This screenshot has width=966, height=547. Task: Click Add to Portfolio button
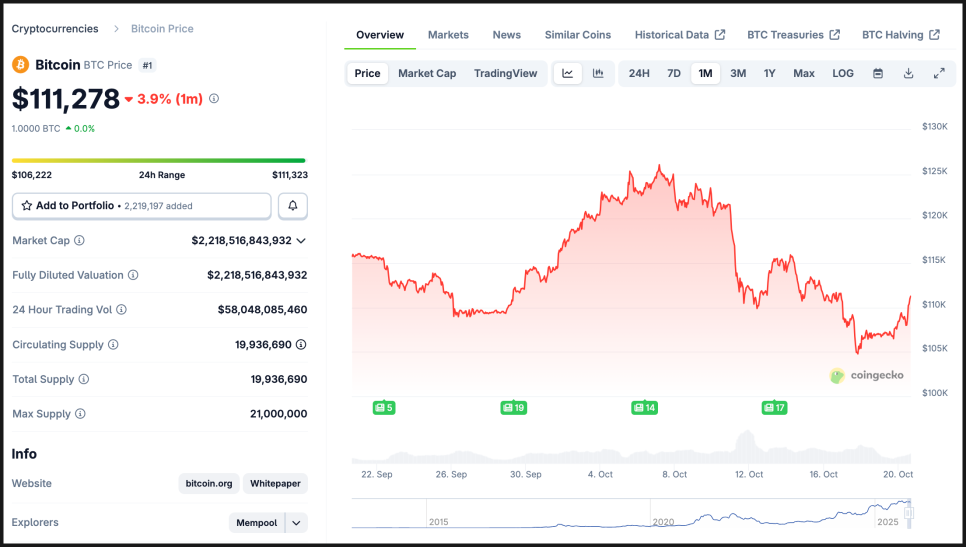141,206
